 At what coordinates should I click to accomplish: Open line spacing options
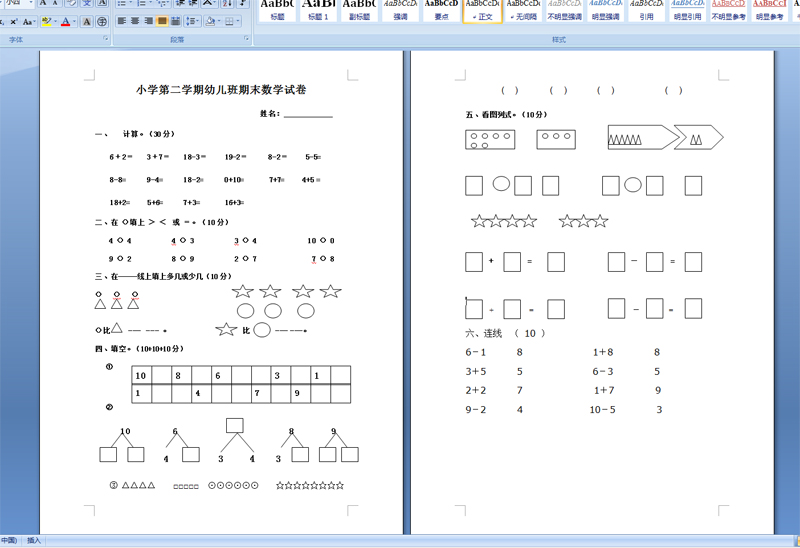(x=192, y=21)
